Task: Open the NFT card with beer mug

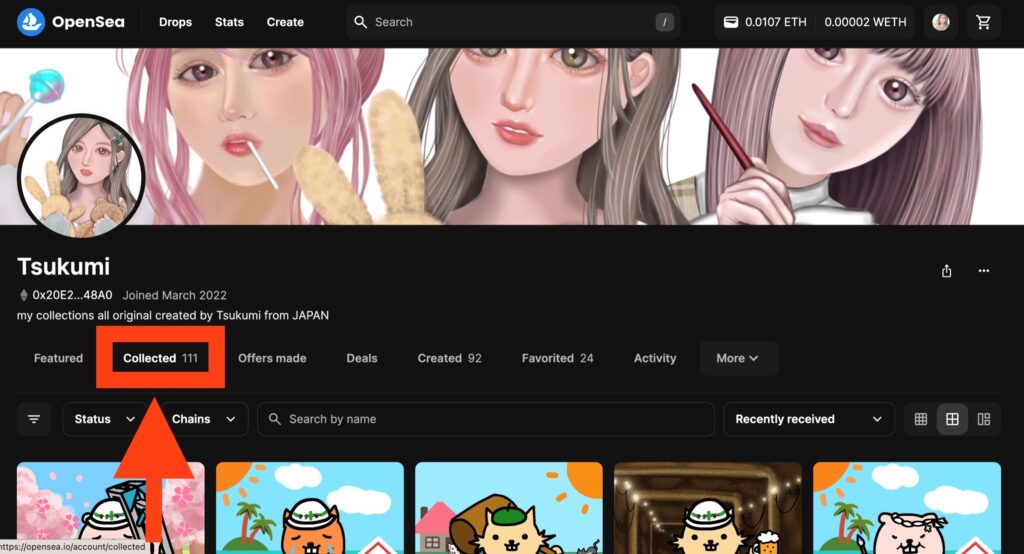Action: pyautogui.click(x=708, y=508)
